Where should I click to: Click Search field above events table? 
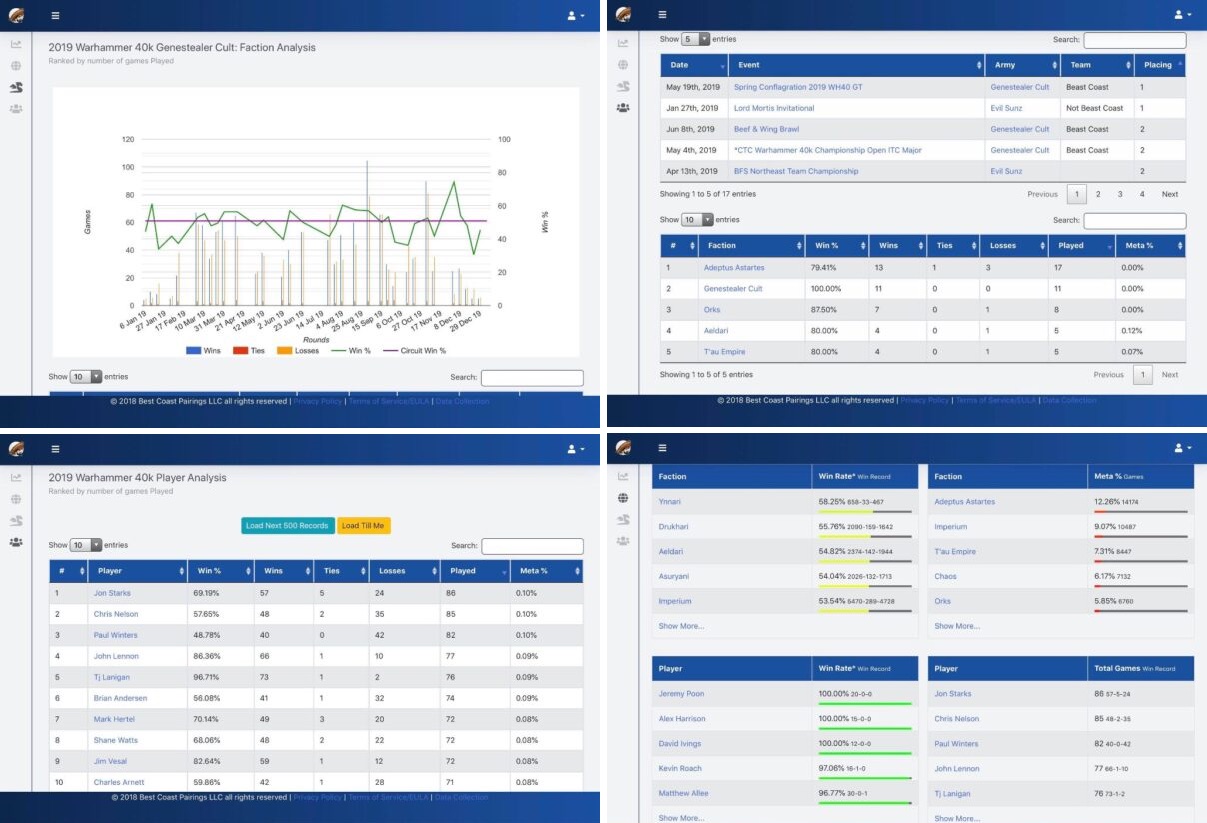[x=1135, y=40]
